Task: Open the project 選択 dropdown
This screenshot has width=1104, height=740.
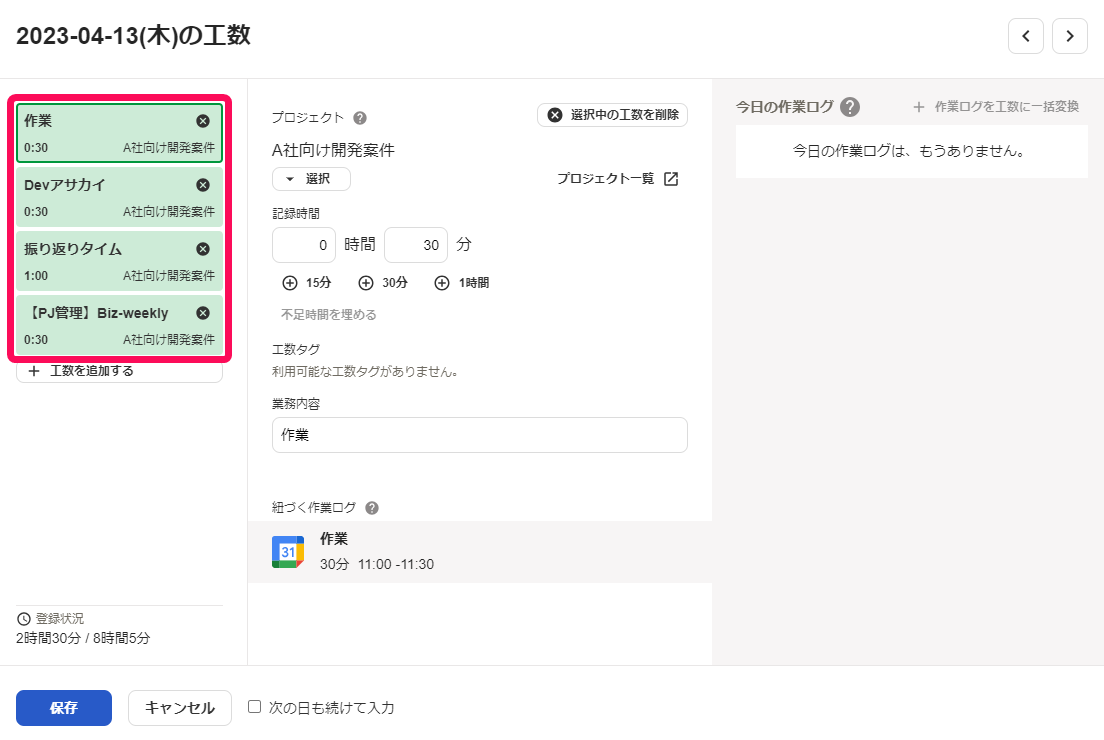Action: tap(311, 179)
